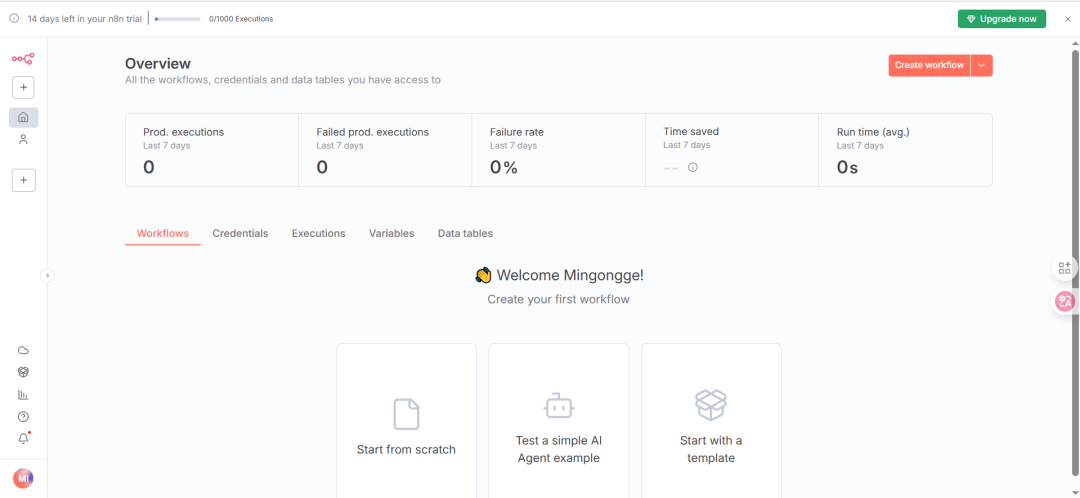Click the Upgrade now button

point(1002,19)
